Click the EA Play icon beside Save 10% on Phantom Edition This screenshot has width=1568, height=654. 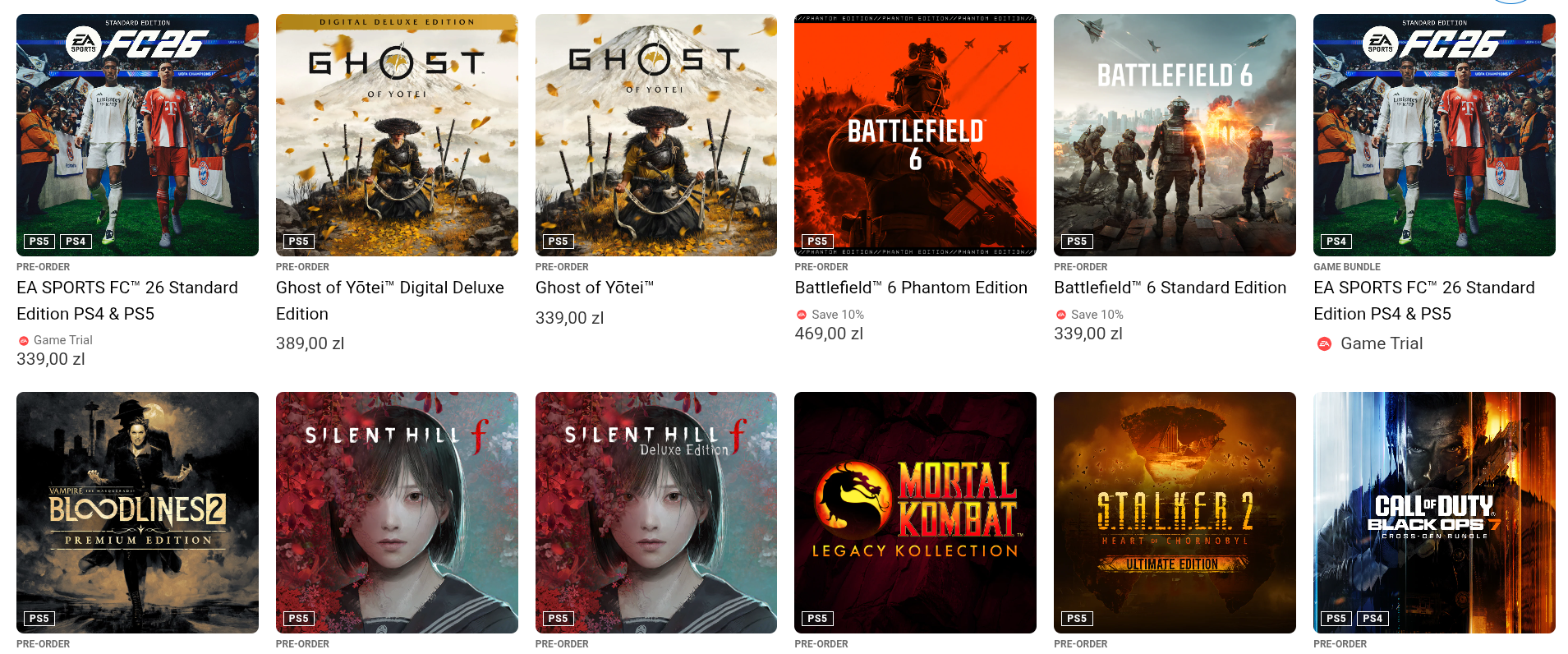tap(802, 315)
